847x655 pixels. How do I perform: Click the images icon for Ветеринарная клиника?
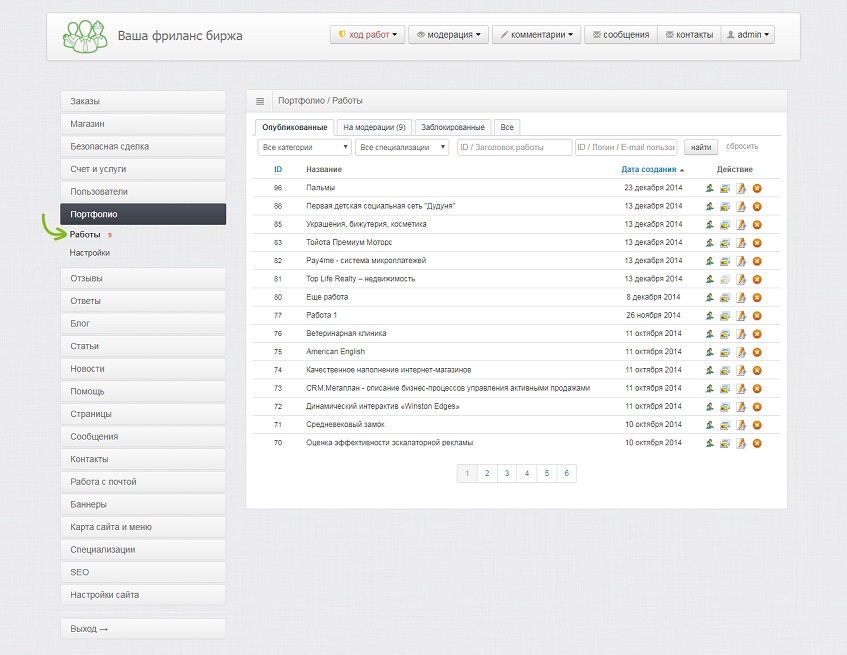[x=725, y=334]
